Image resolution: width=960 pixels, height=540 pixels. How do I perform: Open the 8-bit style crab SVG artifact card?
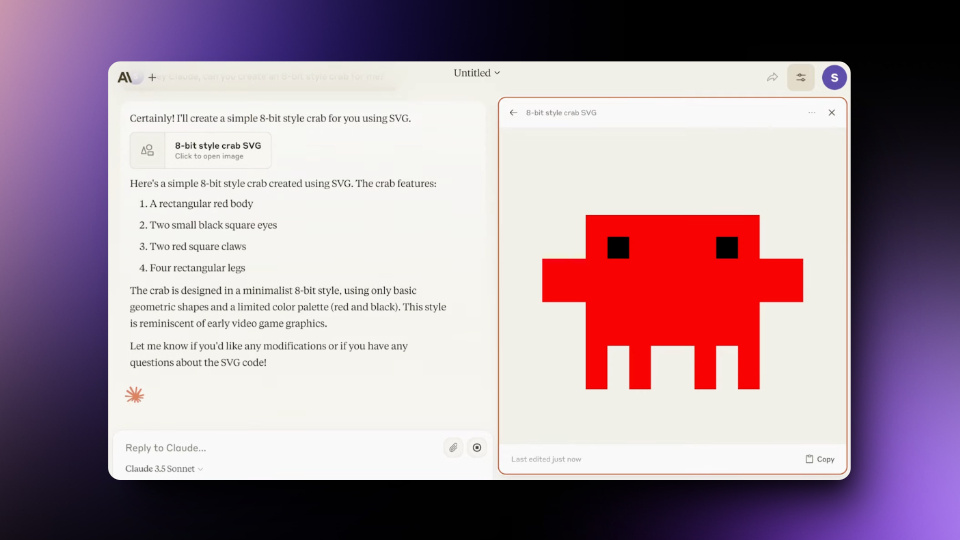[201, 150]
